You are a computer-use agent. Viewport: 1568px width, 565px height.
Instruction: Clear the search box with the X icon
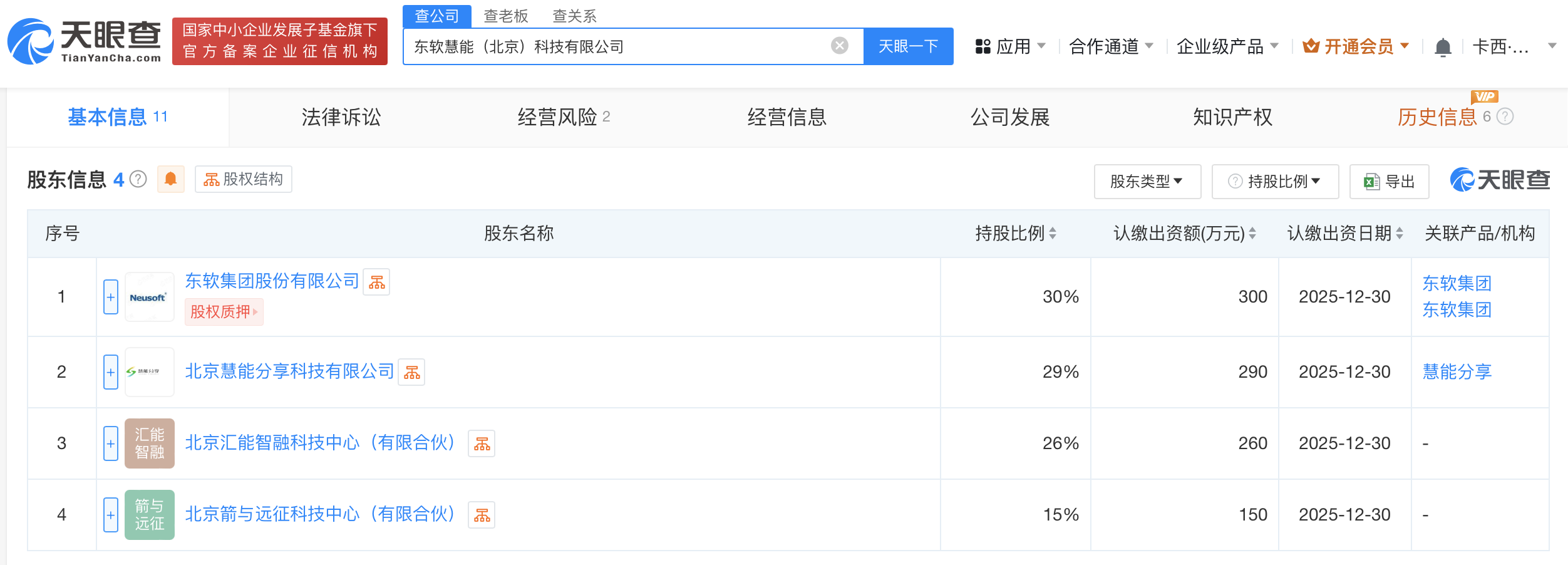(x=840, y=46)
